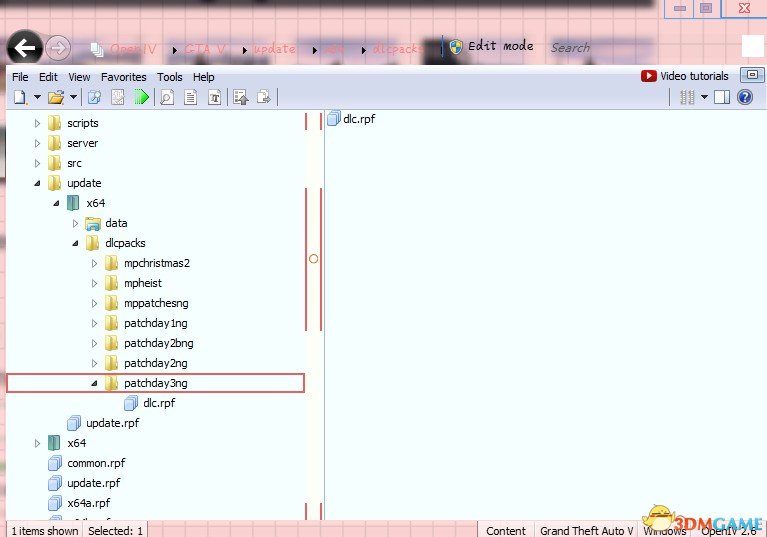The image size is (767, 537).
Task: Select the patchday3ng folder
Action: [156, 383]
